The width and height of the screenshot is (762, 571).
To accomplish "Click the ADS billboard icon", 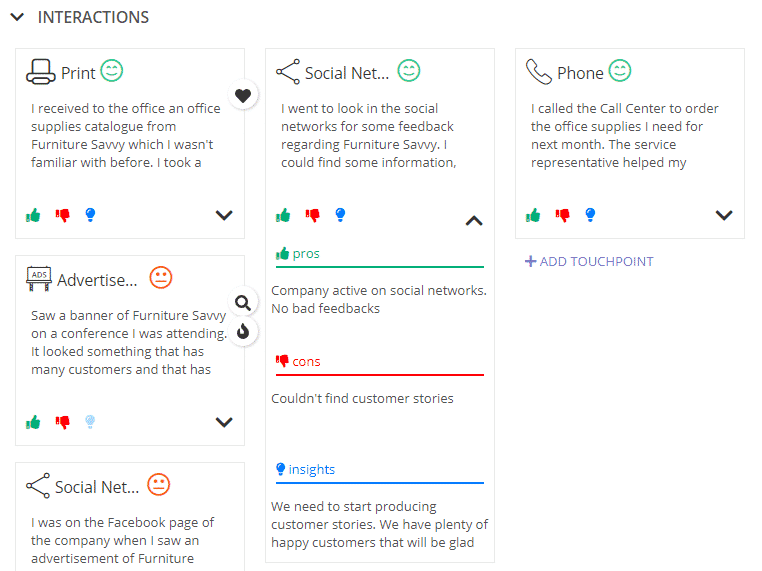I will [x=39, y=278].
